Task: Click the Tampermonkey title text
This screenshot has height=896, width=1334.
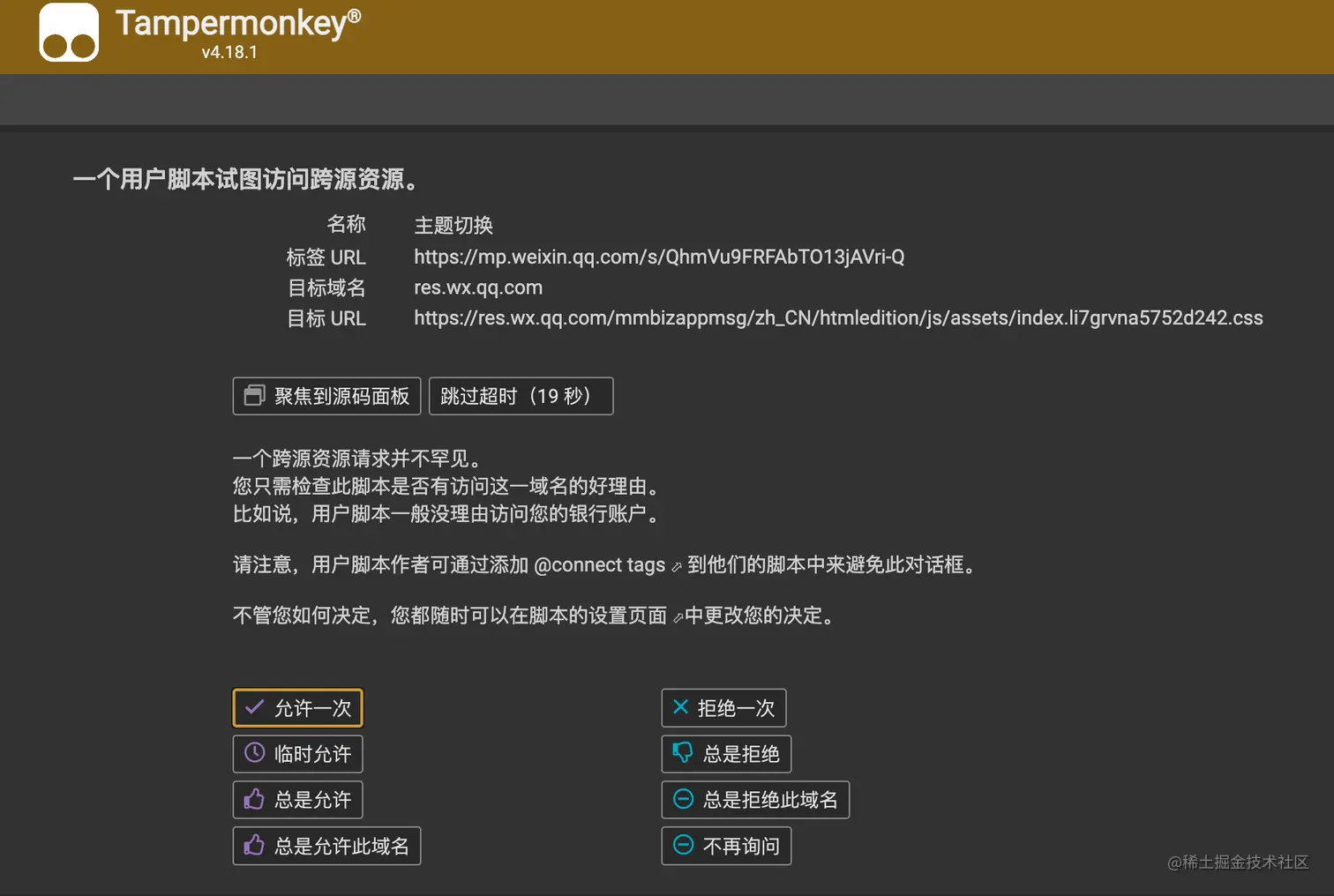Action: (238, 23)
